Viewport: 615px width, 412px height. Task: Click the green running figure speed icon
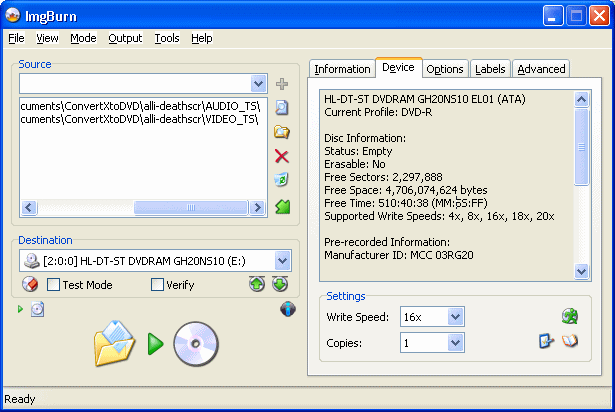coord(570,316)
